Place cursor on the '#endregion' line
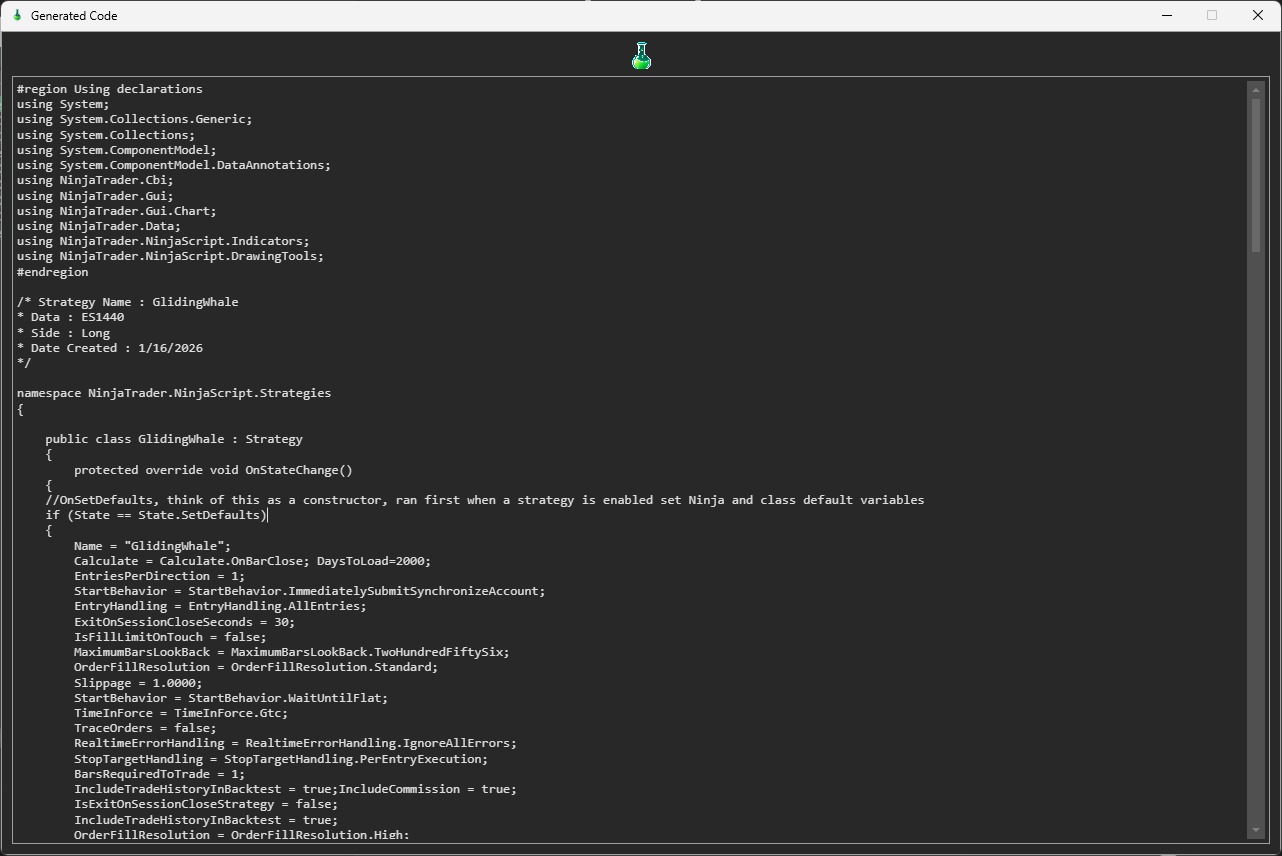This screenshot has height=856, width=1282. pyautogui.click(x=52, y=271)
